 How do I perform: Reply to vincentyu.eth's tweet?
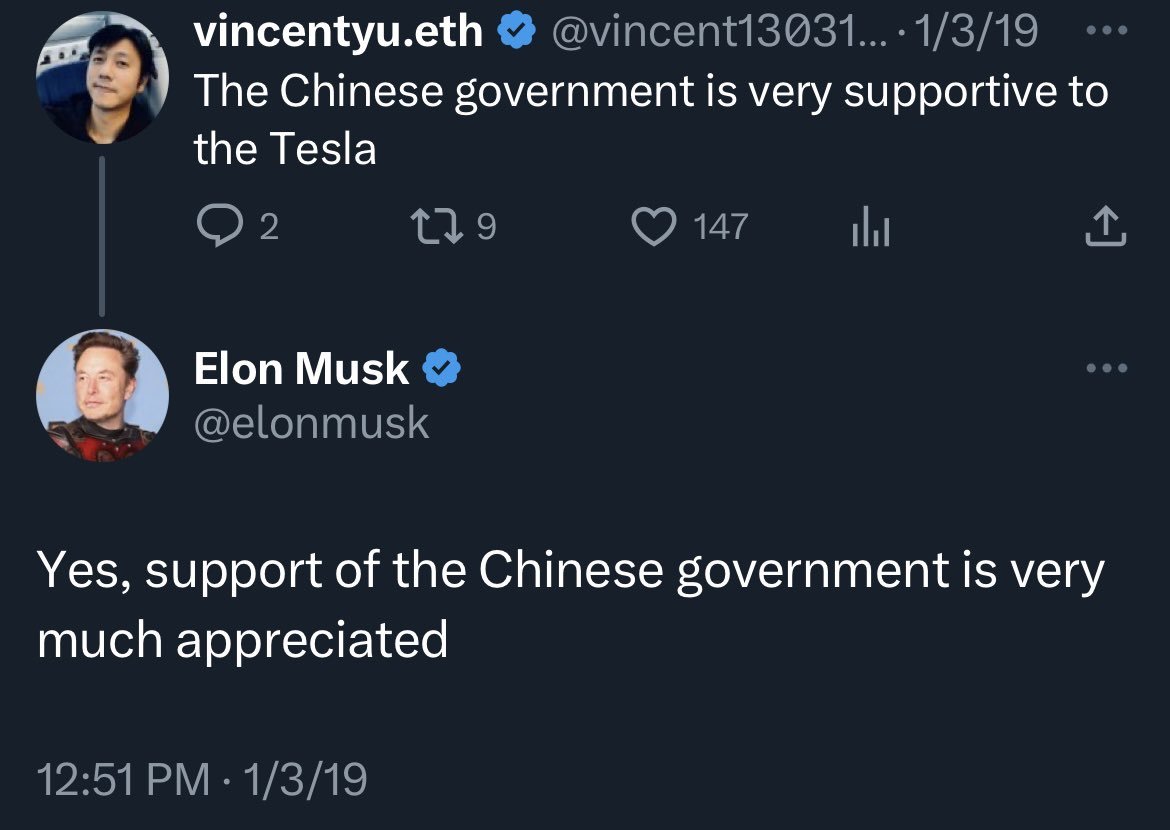[x=212, y=228]
